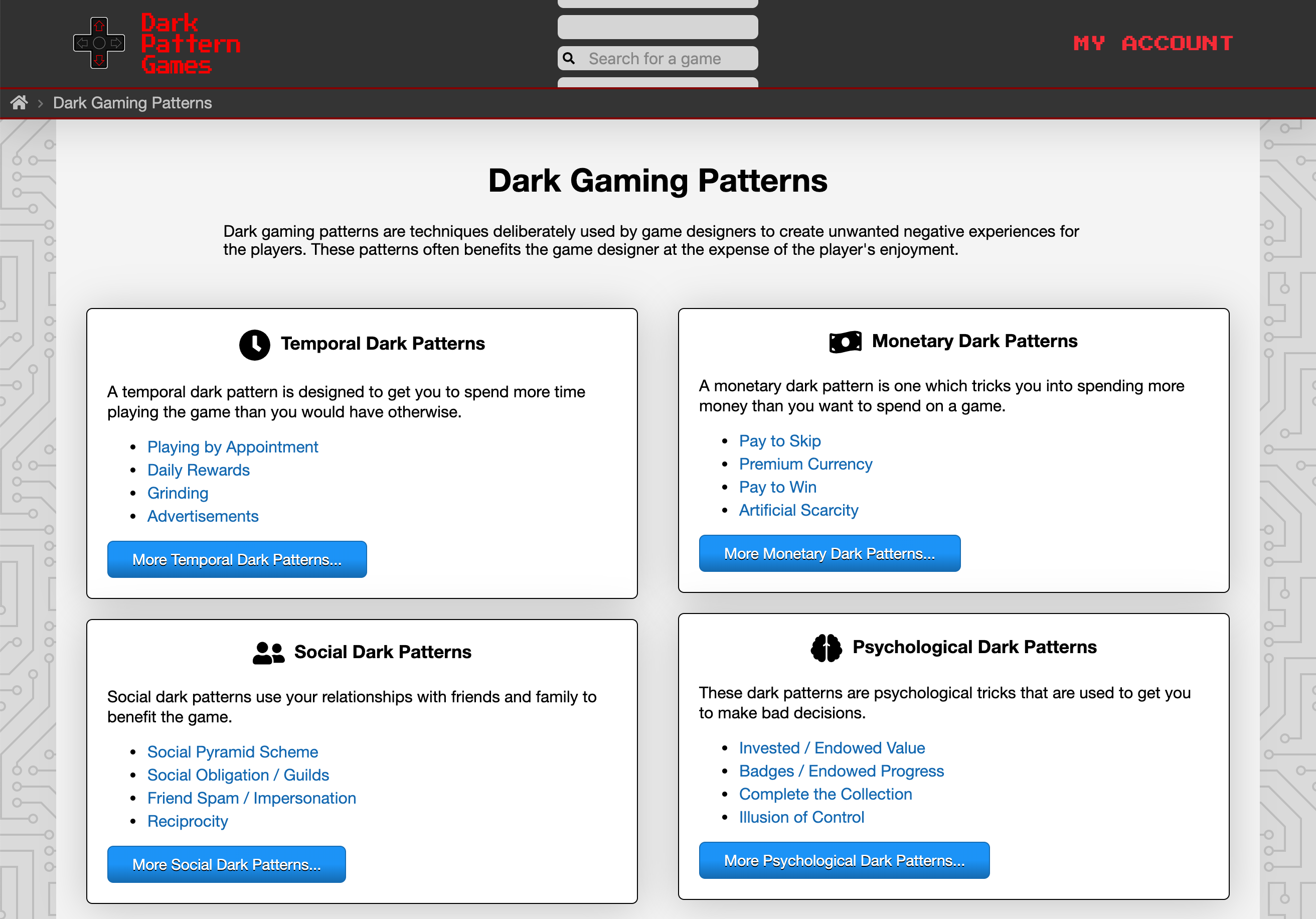Open the Pay to Win link
1316x919 pixels.
point(777,487)
